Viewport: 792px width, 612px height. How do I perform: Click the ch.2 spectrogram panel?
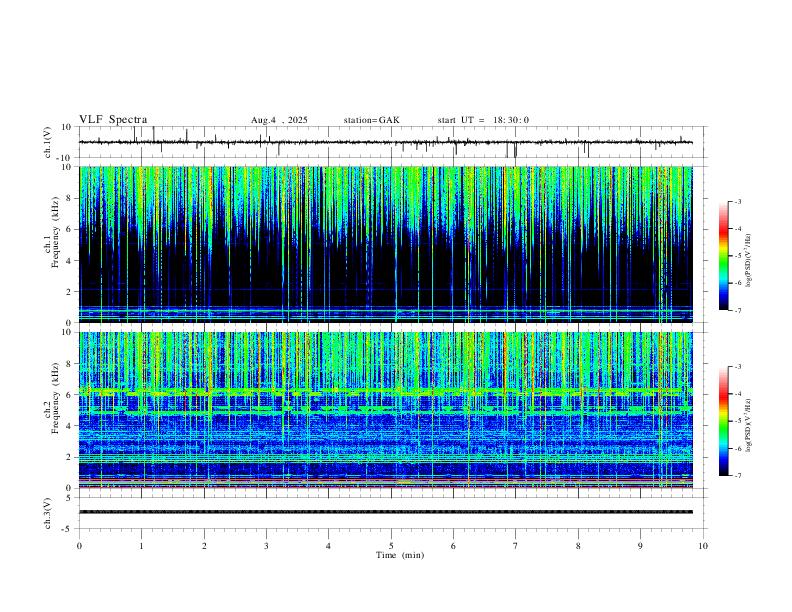coord(385,410)
